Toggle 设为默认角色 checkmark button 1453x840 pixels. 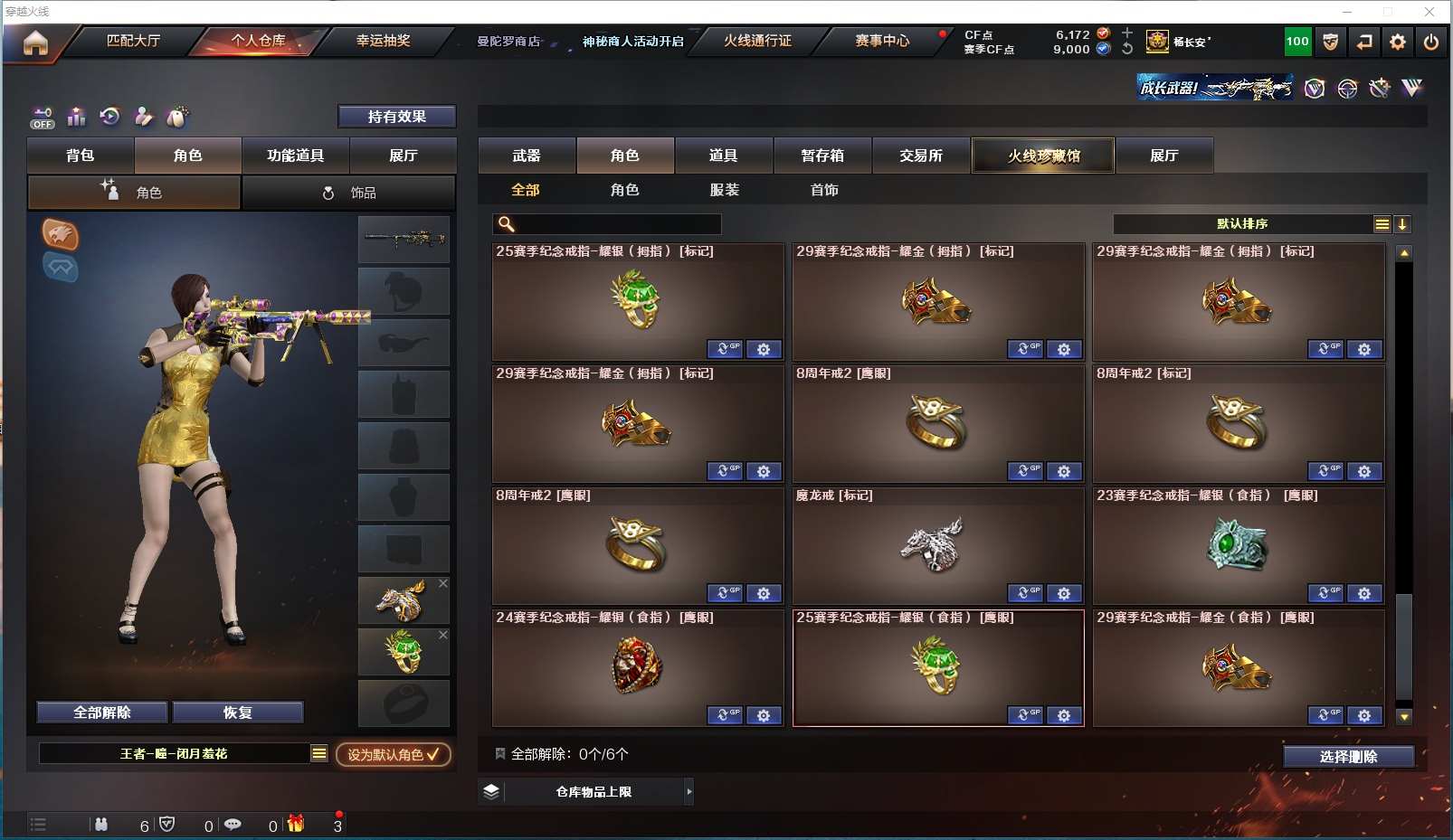click(394, 754)
